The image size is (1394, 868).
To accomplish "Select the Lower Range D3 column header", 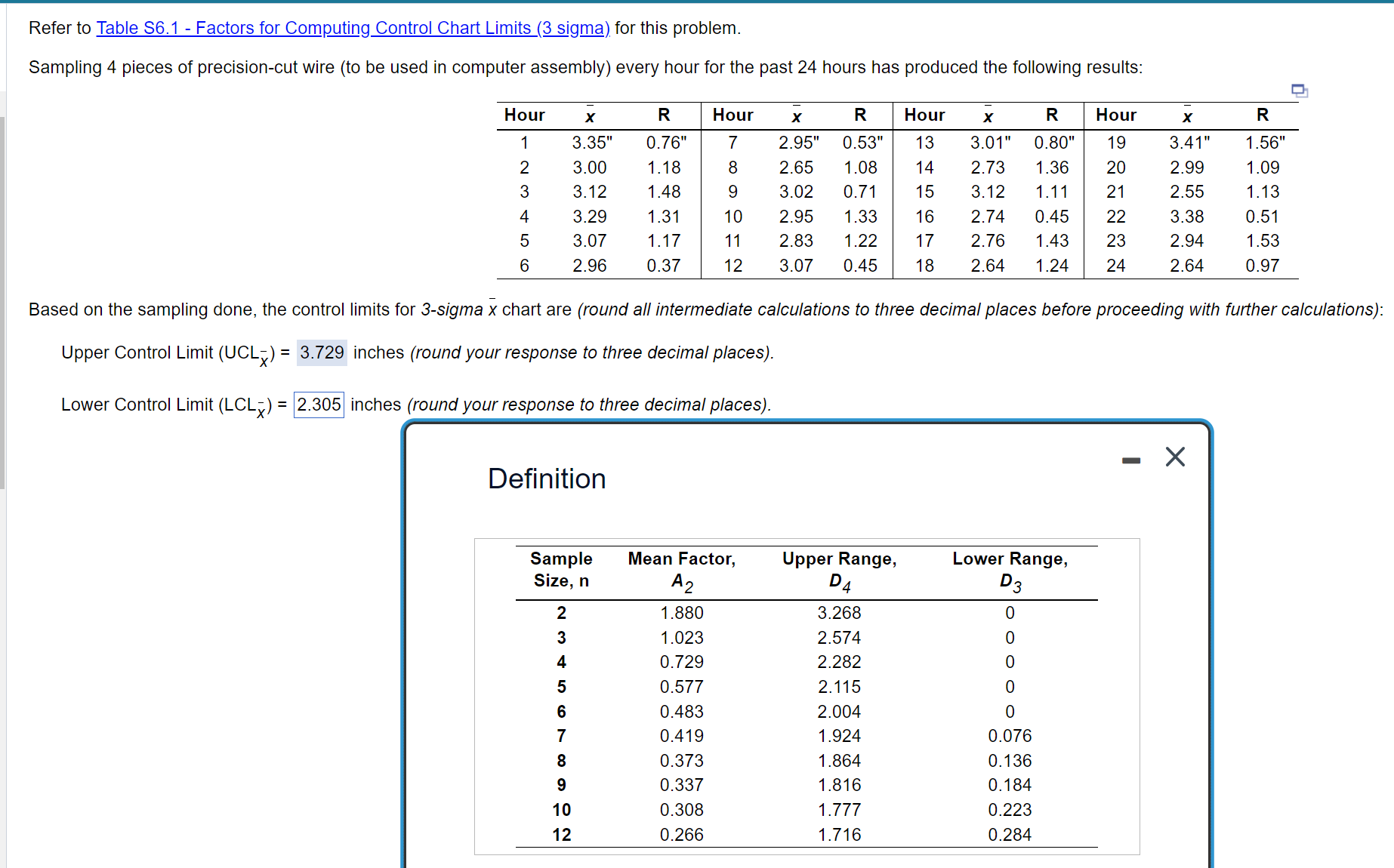I will [x=1010, y=570].
